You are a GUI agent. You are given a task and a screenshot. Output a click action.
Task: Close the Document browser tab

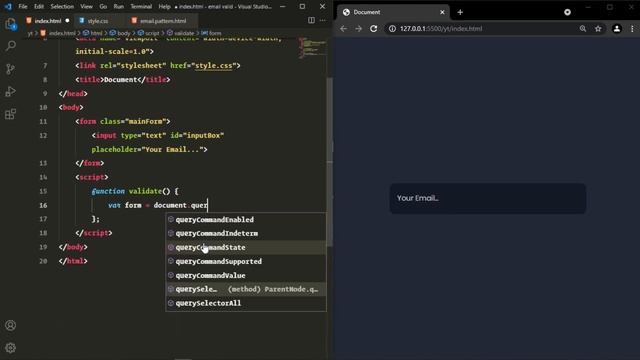pyautogui.click(x=442, y=12)
